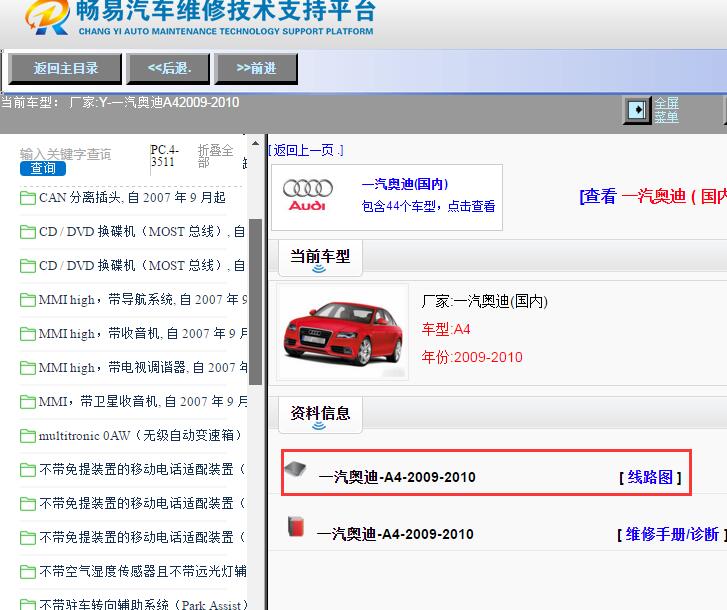727x610 pixels.
Task: Open 不带驻车转向辅助系统（Park Assist）entry
Action: coord(142,604)
